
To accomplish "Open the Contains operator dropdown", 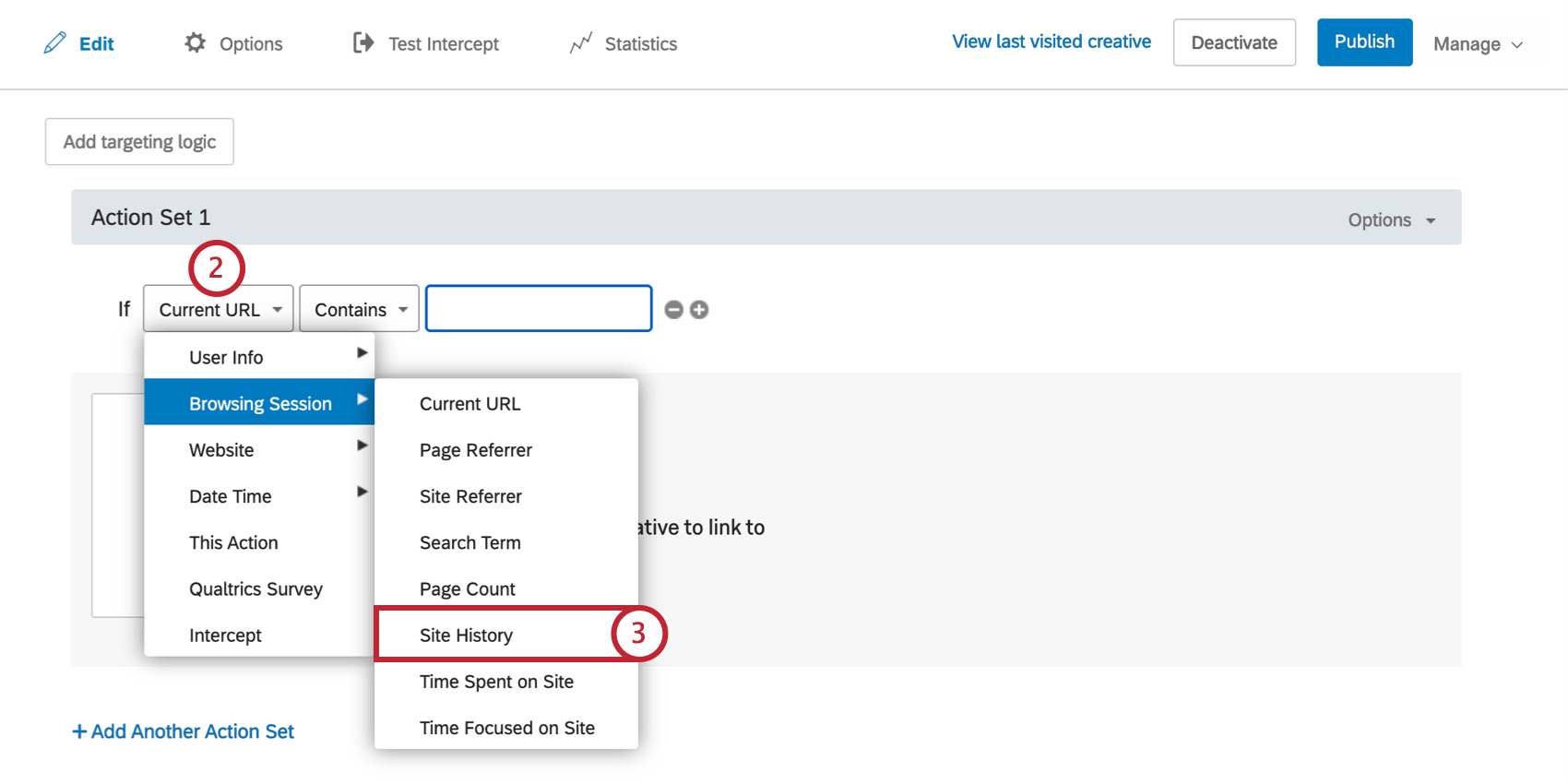I will (359, 309).
